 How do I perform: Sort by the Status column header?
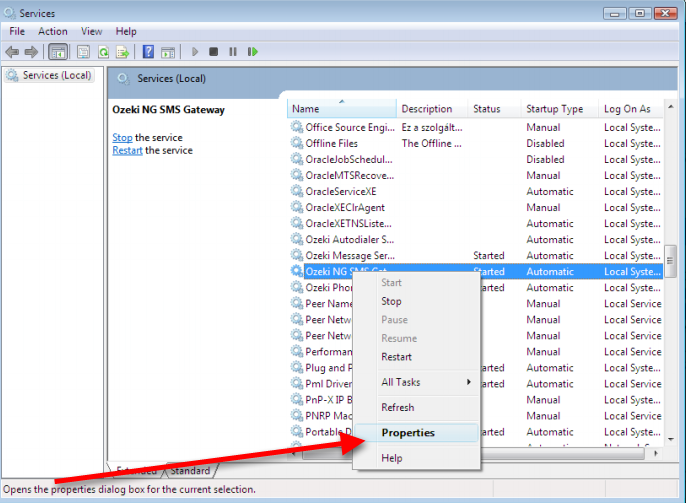[x=495, y=108]
